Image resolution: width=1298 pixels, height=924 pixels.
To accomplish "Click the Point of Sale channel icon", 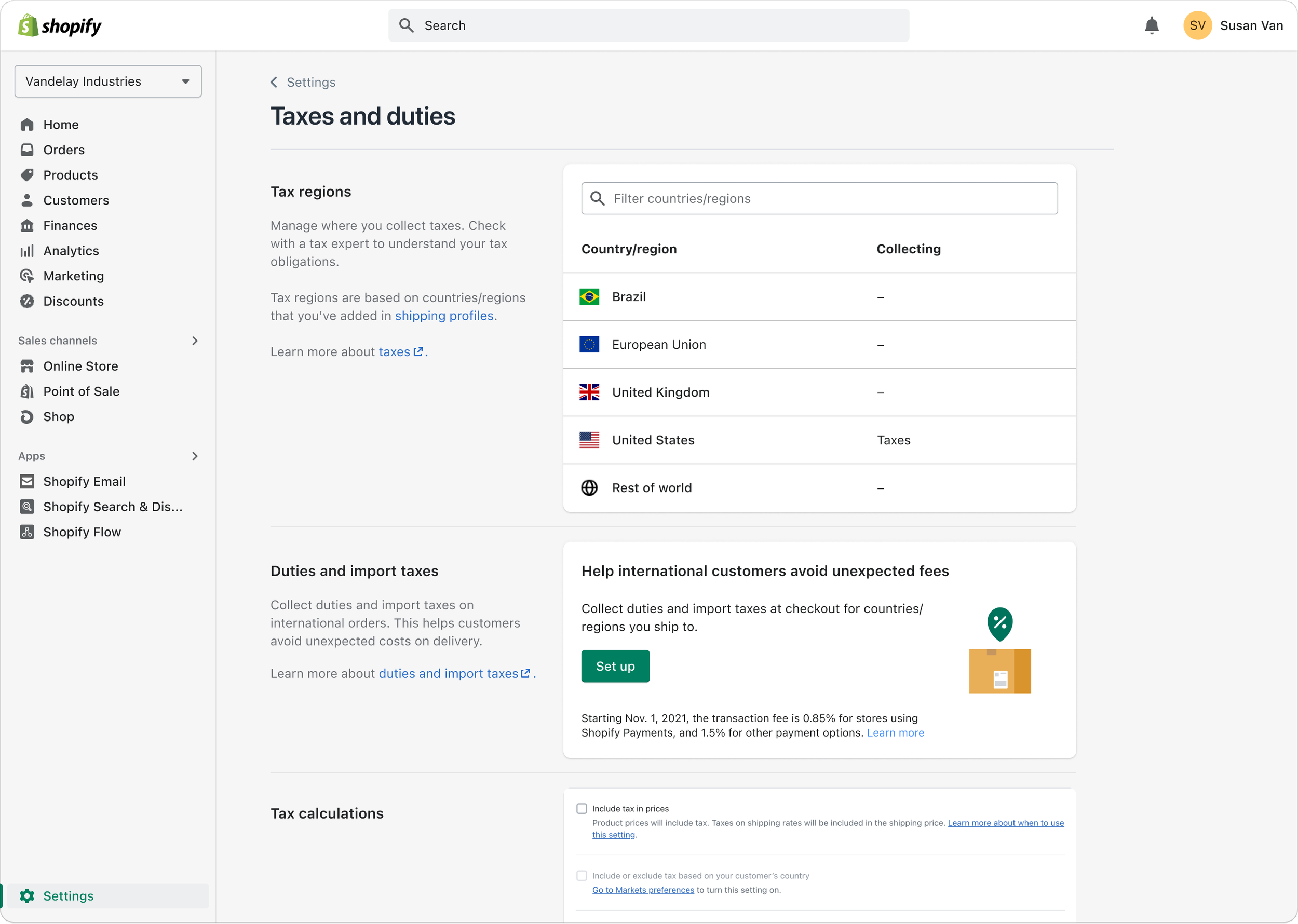I will 27,391.
